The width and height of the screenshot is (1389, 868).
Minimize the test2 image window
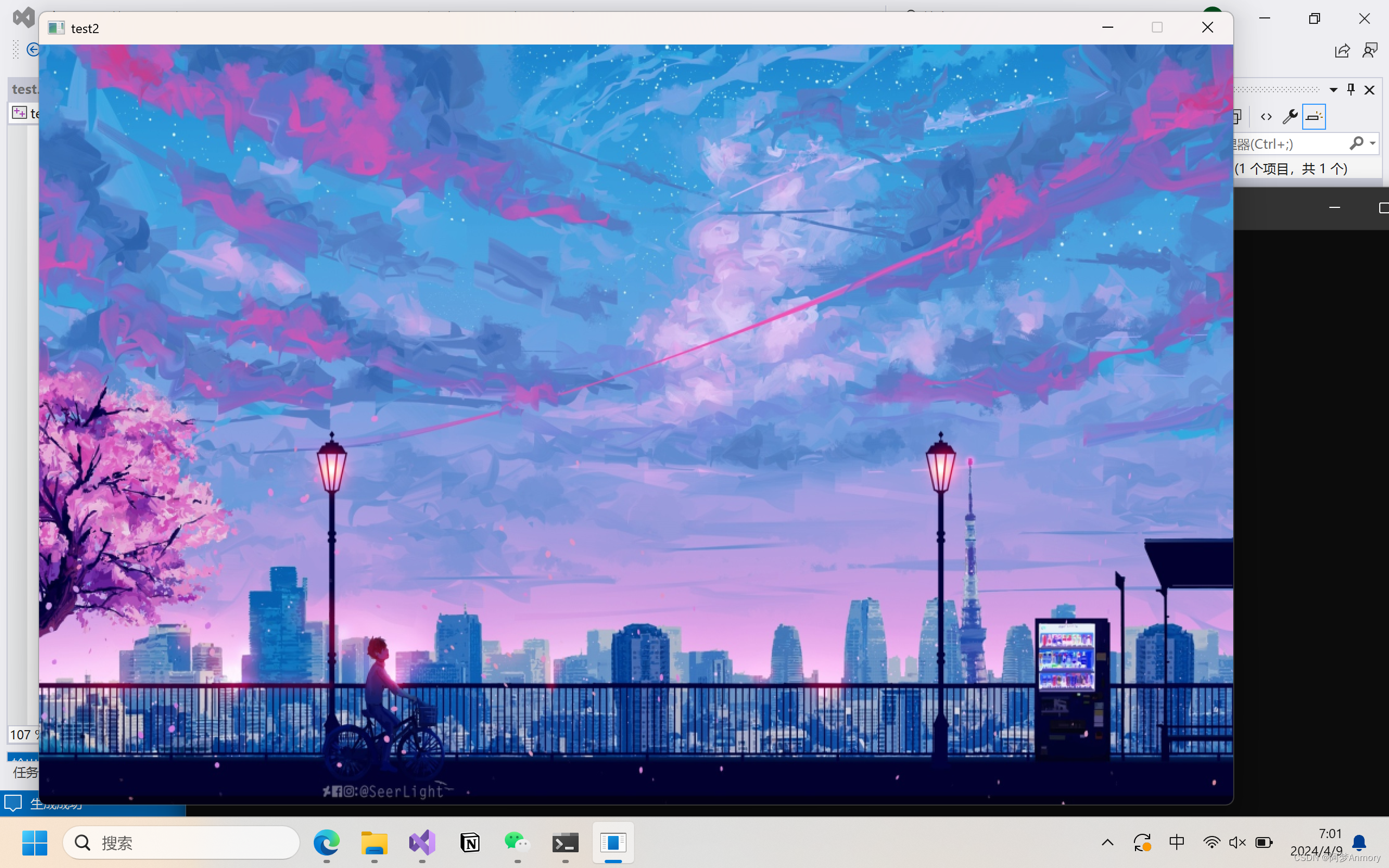pos(1108,27)
